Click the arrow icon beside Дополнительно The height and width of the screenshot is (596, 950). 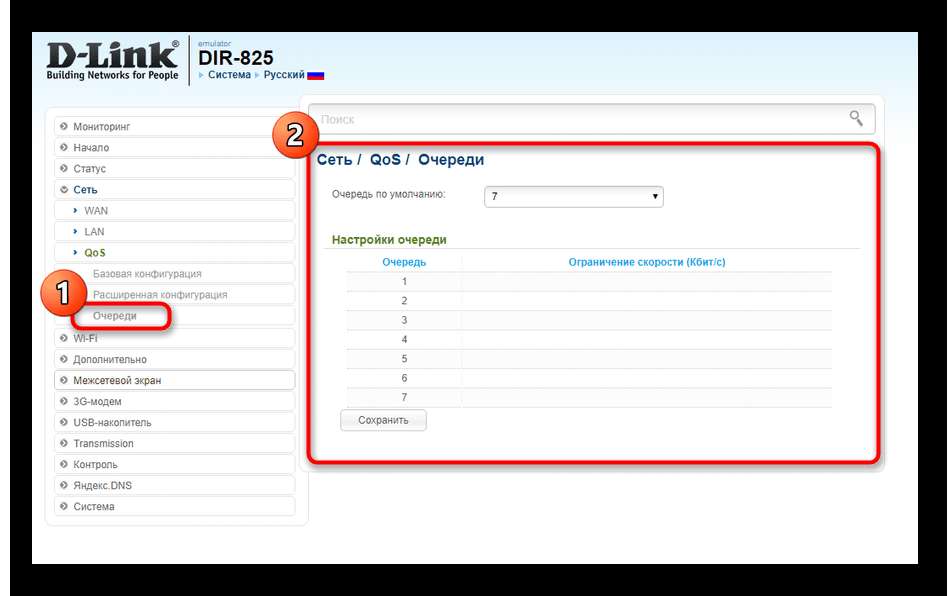[64, 359]
